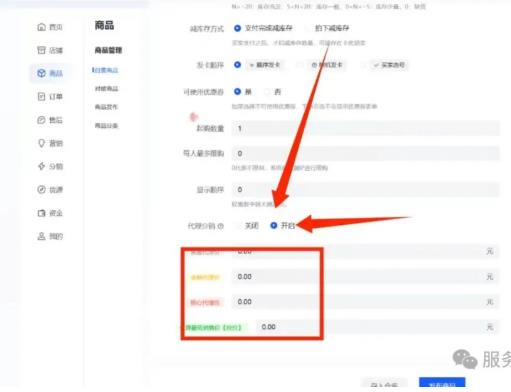The height and width of the screenshot is (392, 511).
Task: Open the store (店铺) sidebar icon
Action: [41, 50]
